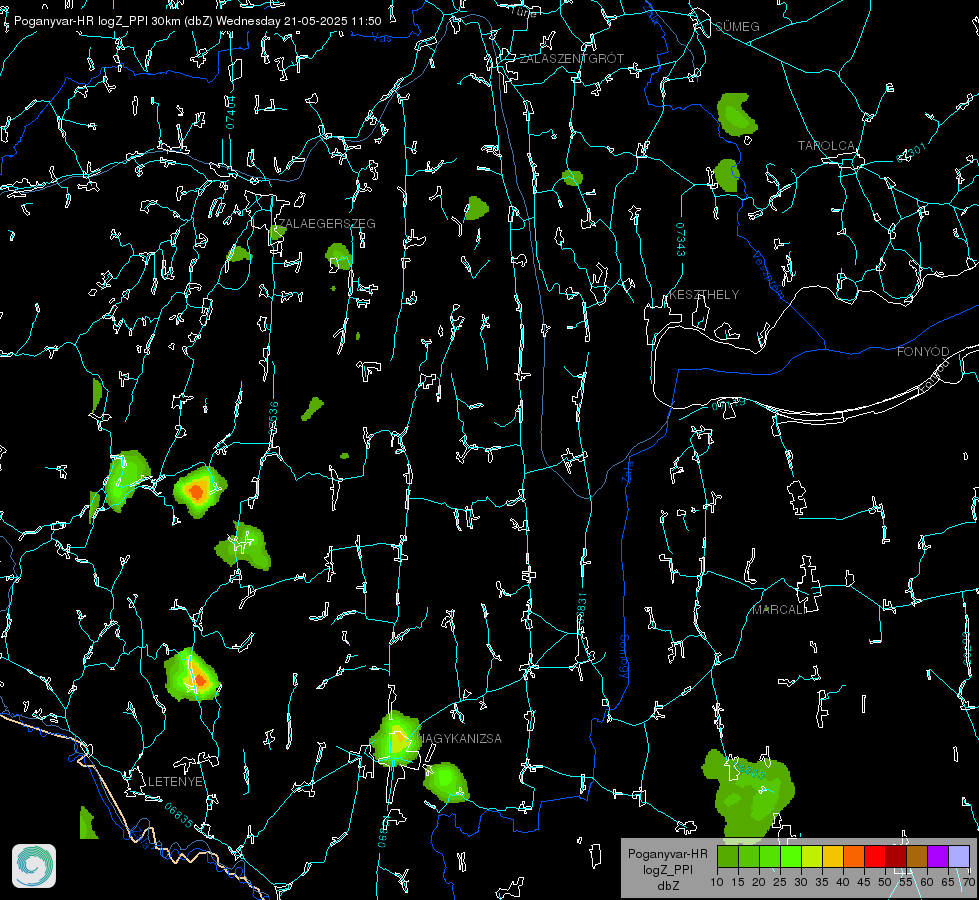The height and width of the screenshot is (900, 979).
Task: Click the Veszprém border label
Action: click(769, 274)
